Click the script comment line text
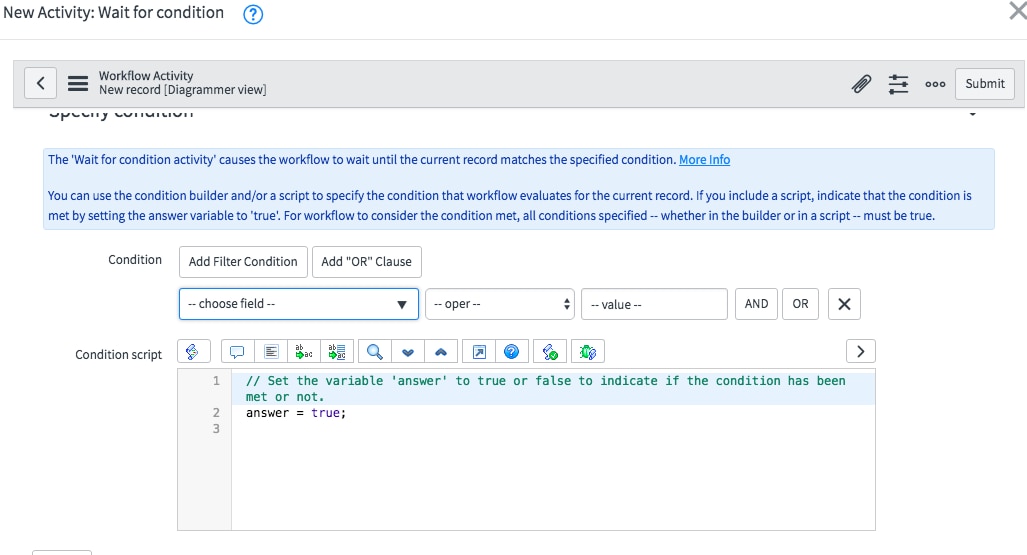The width and height of the screenshot is (1027, 555). pyautogui.click(x=546, y=389)
